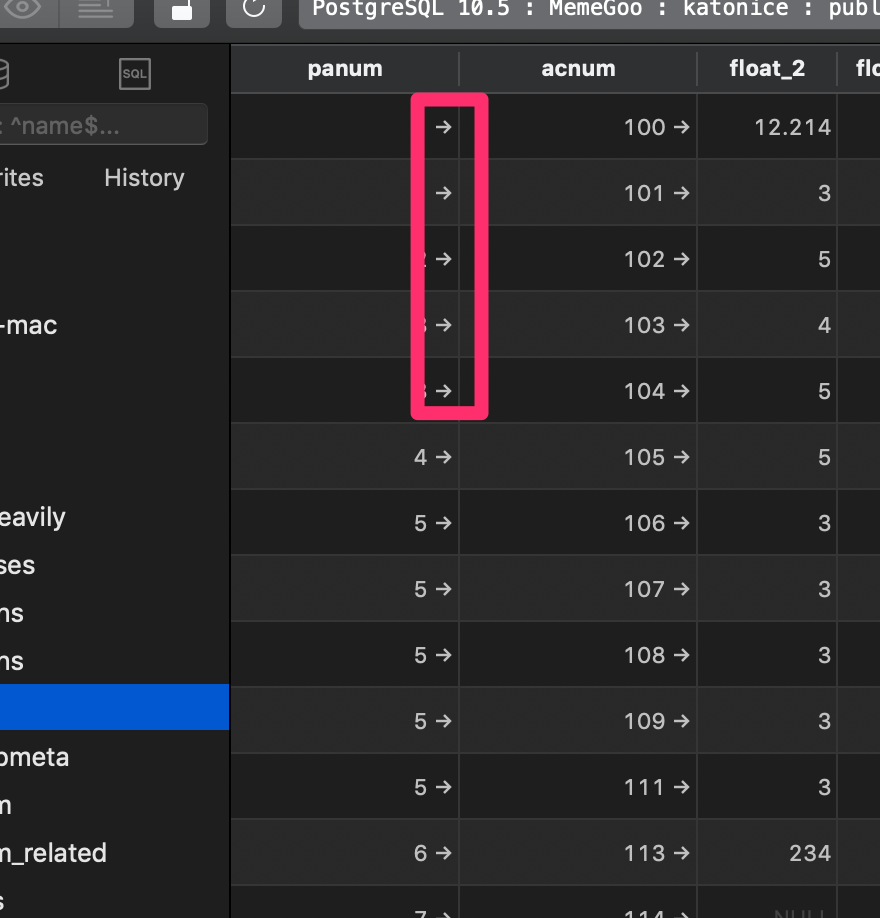Sort rows by the panum column header
Image resolution: width=880 pixels, height=918 pixels.
click(x=344, y=68)
